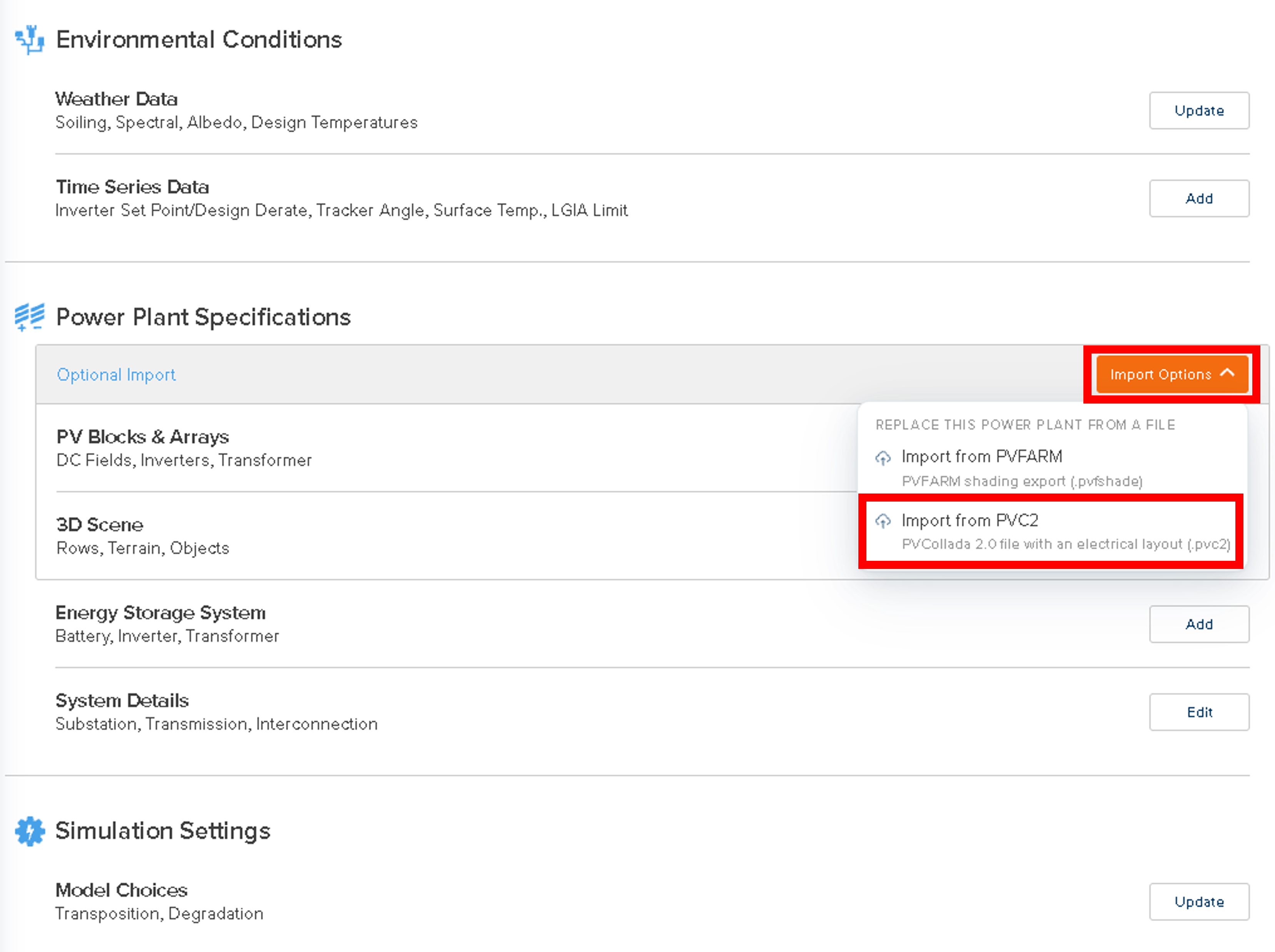Select the Time Series Data heading
The width and height of the screenshot is (1275, 952).
pyautogui.click(x=132, y=187)
